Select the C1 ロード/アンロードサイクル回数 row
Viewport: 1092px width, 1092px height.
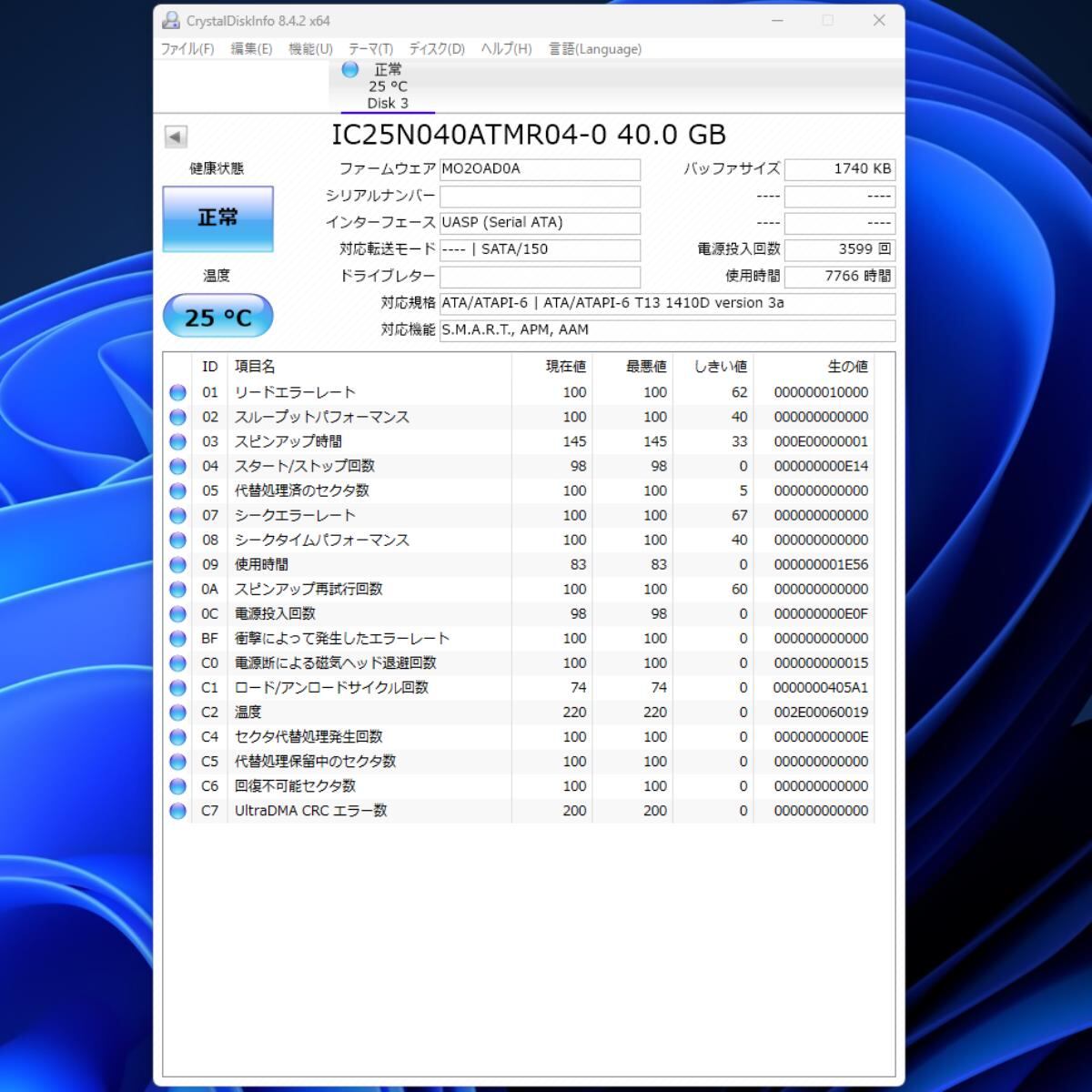[331, 688]
